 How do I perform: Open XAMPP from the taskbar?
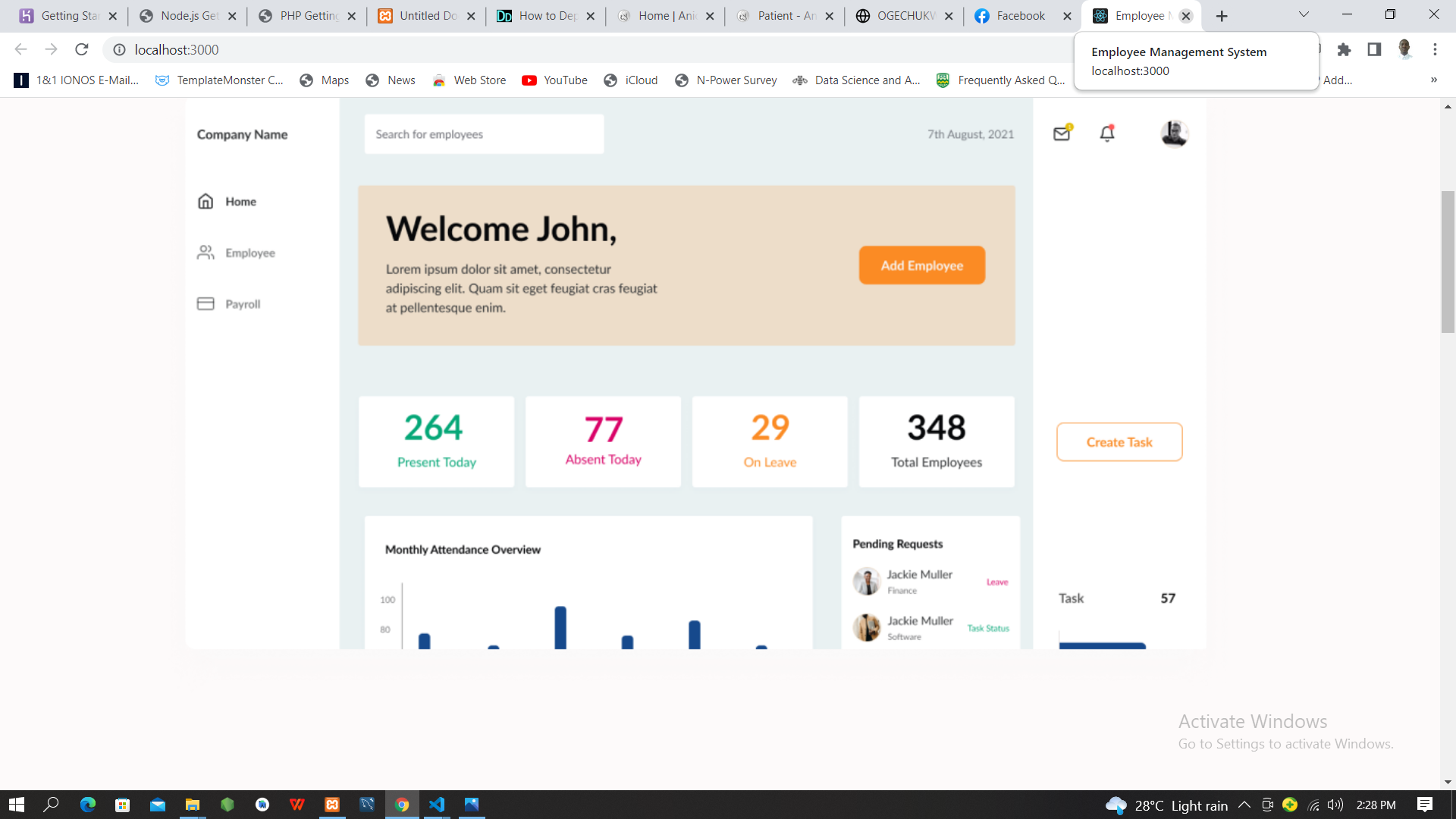click(x=332, y=805)
